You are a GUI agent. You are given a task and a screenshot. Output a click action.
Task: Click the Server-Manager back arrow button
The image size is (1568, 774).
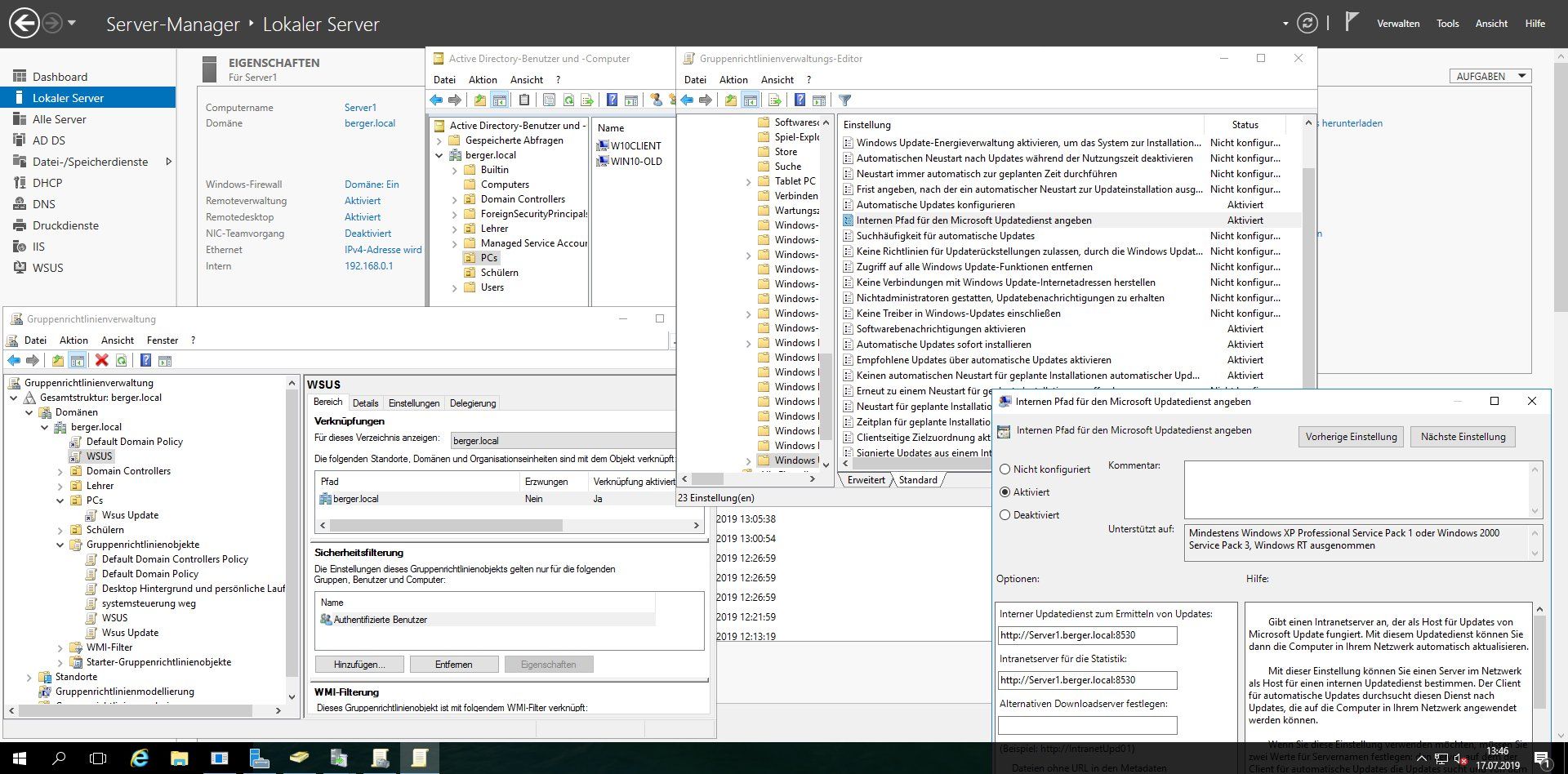tap(24, 23)
